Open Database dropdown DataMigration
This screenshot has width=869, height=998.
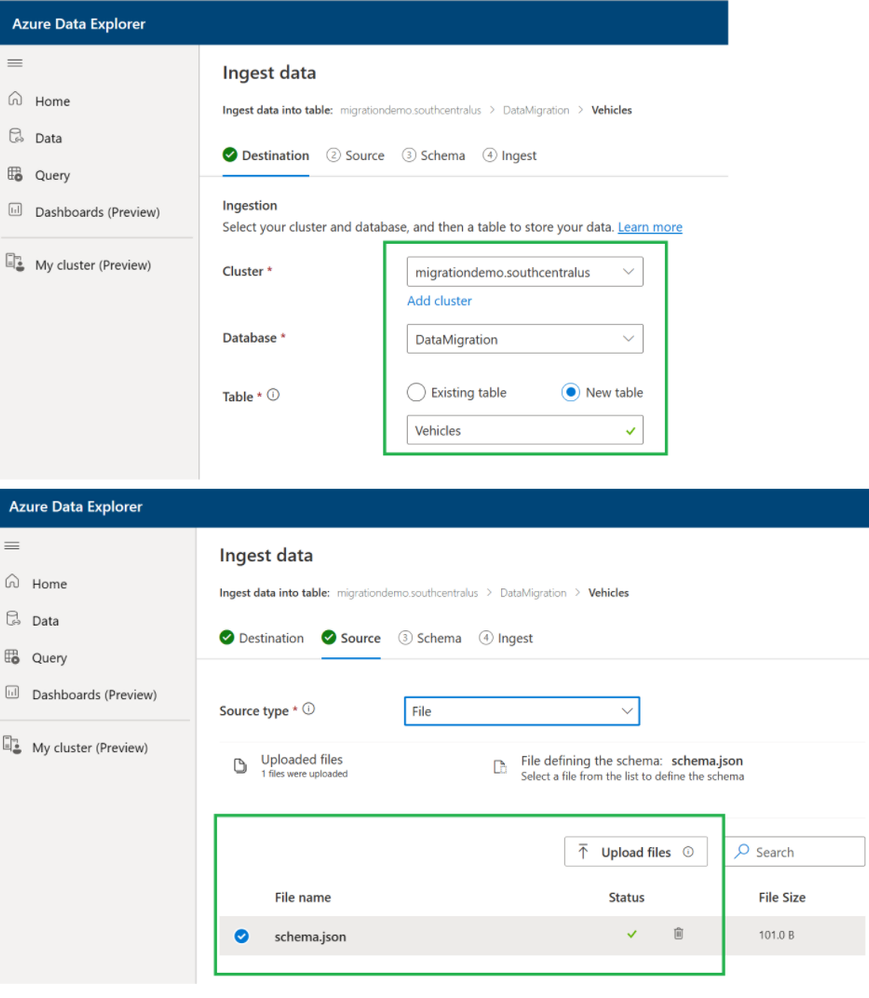(525, 339)
